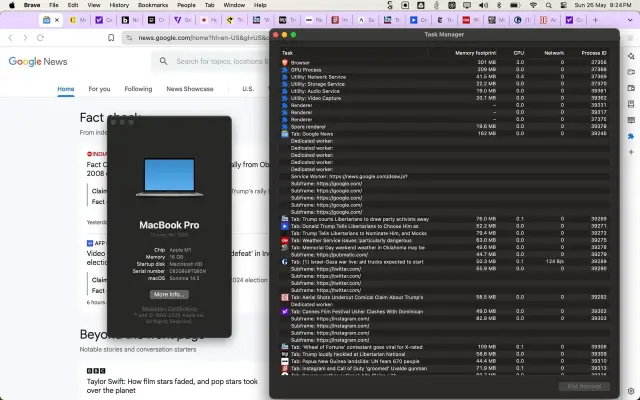Image resolution: width=640 pixels, height=400 pixels.
Task: Open the Window menu
Action: click(234, 5)
